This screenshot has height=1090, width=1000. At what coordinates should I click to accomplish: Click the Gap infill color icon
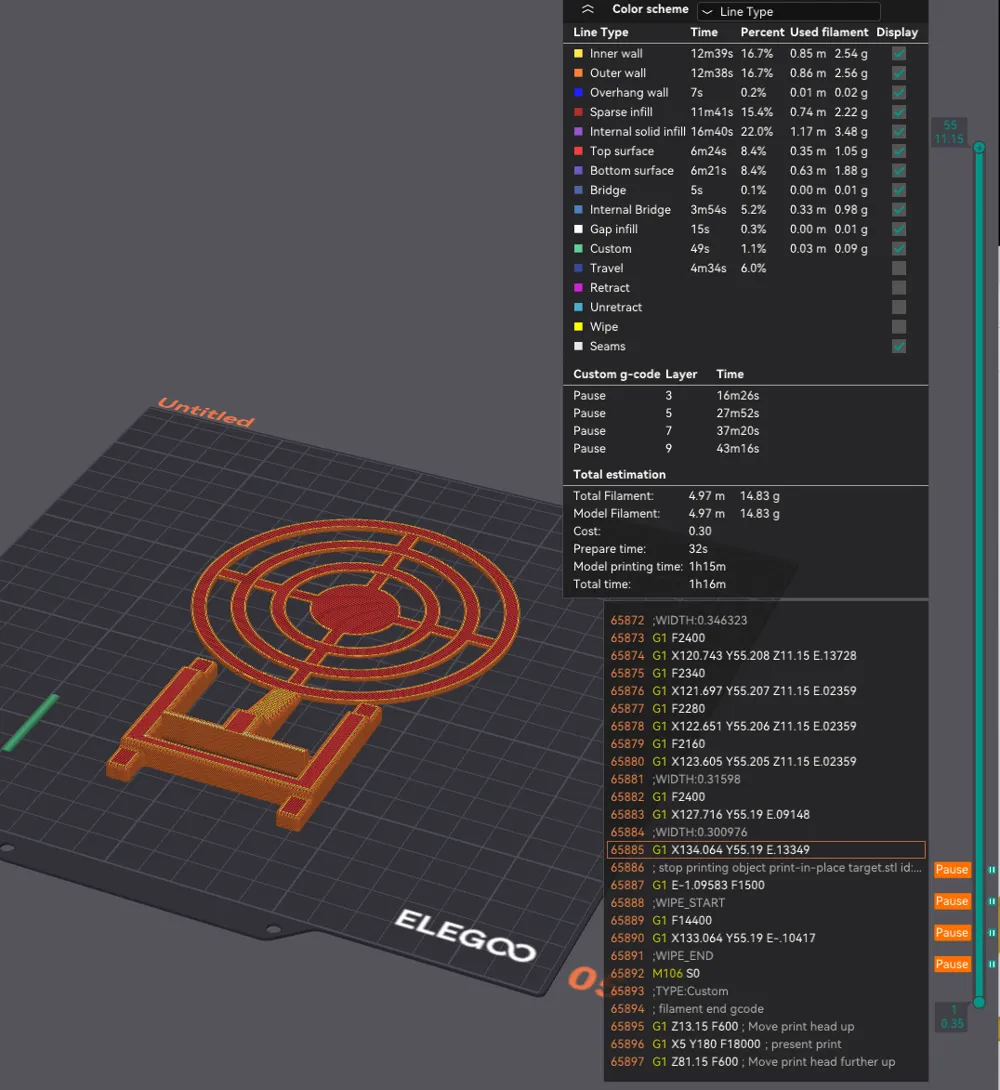(578, 229)
